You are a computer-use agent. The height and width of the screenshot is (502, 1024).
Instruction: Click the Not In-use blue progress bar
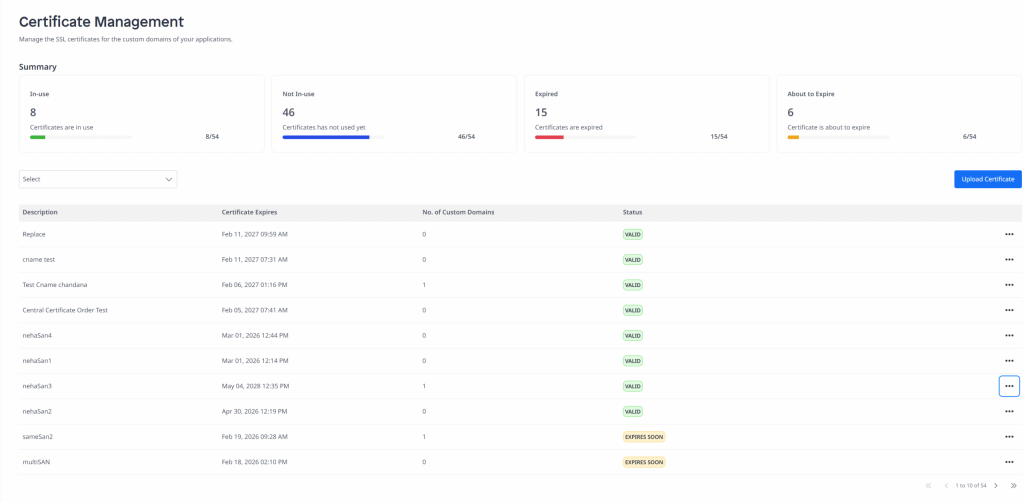[326, 137]
